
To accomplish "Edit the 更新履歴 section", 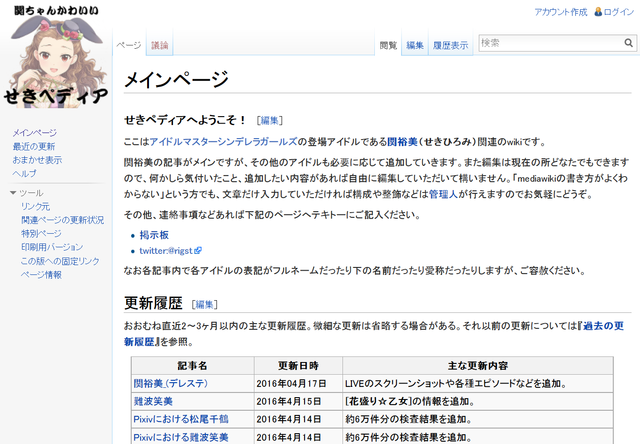I will click(x=204, y=304).
